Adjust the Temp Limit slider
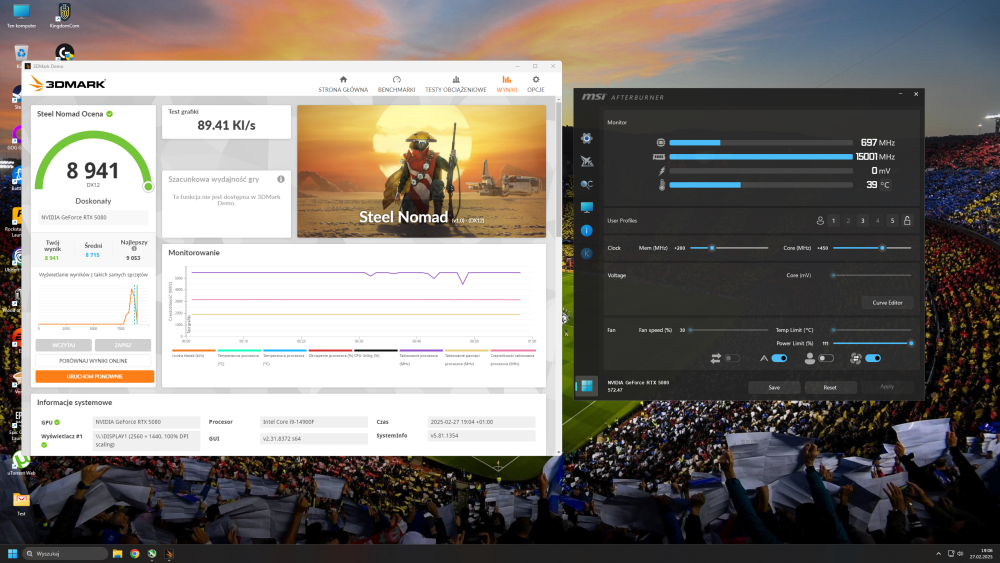The width and height of the screenshot is (1000, 563). 872,330
